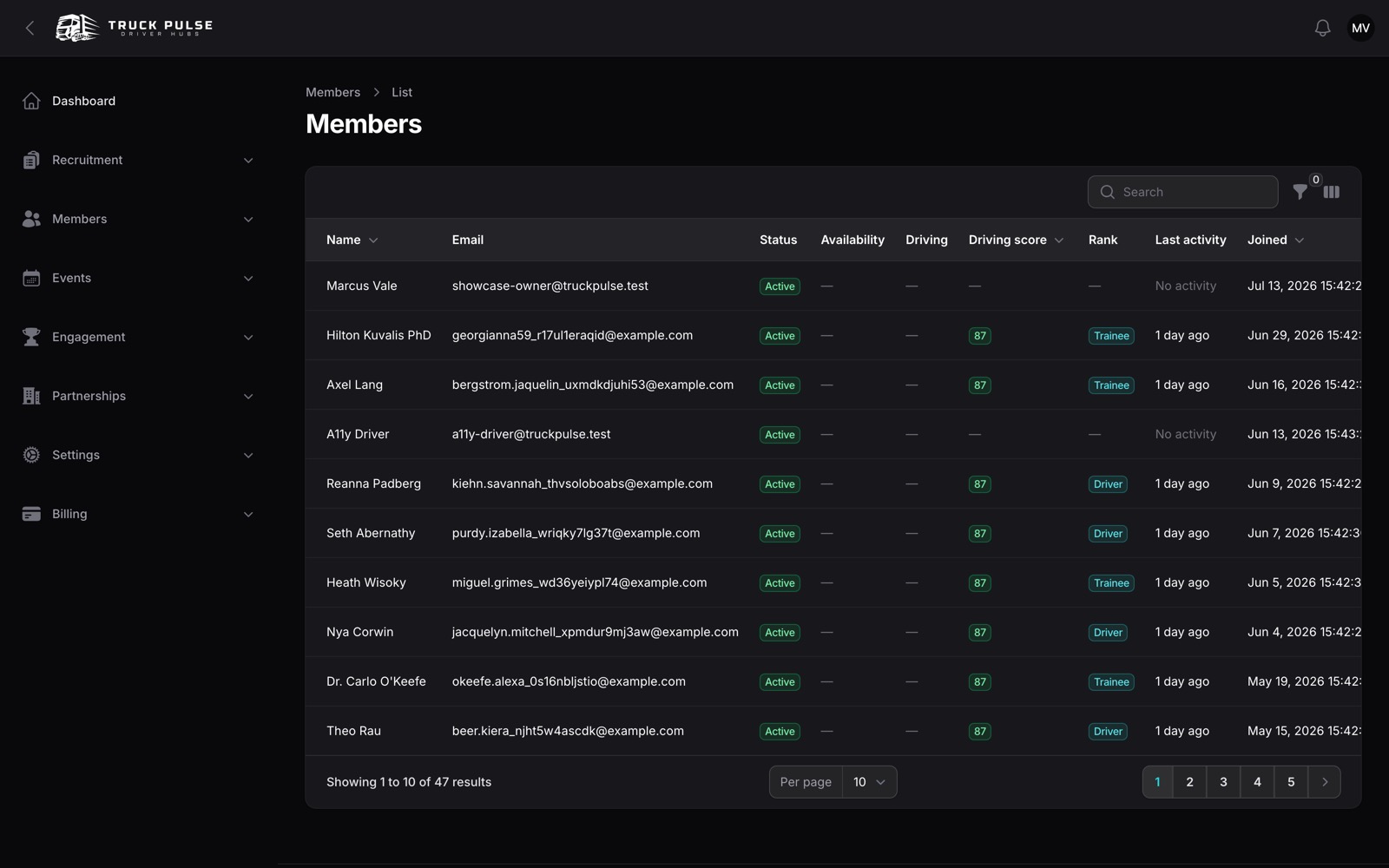Click Availability column header
This screenshot has height=868, width=1389.
[x=852, y=240]
